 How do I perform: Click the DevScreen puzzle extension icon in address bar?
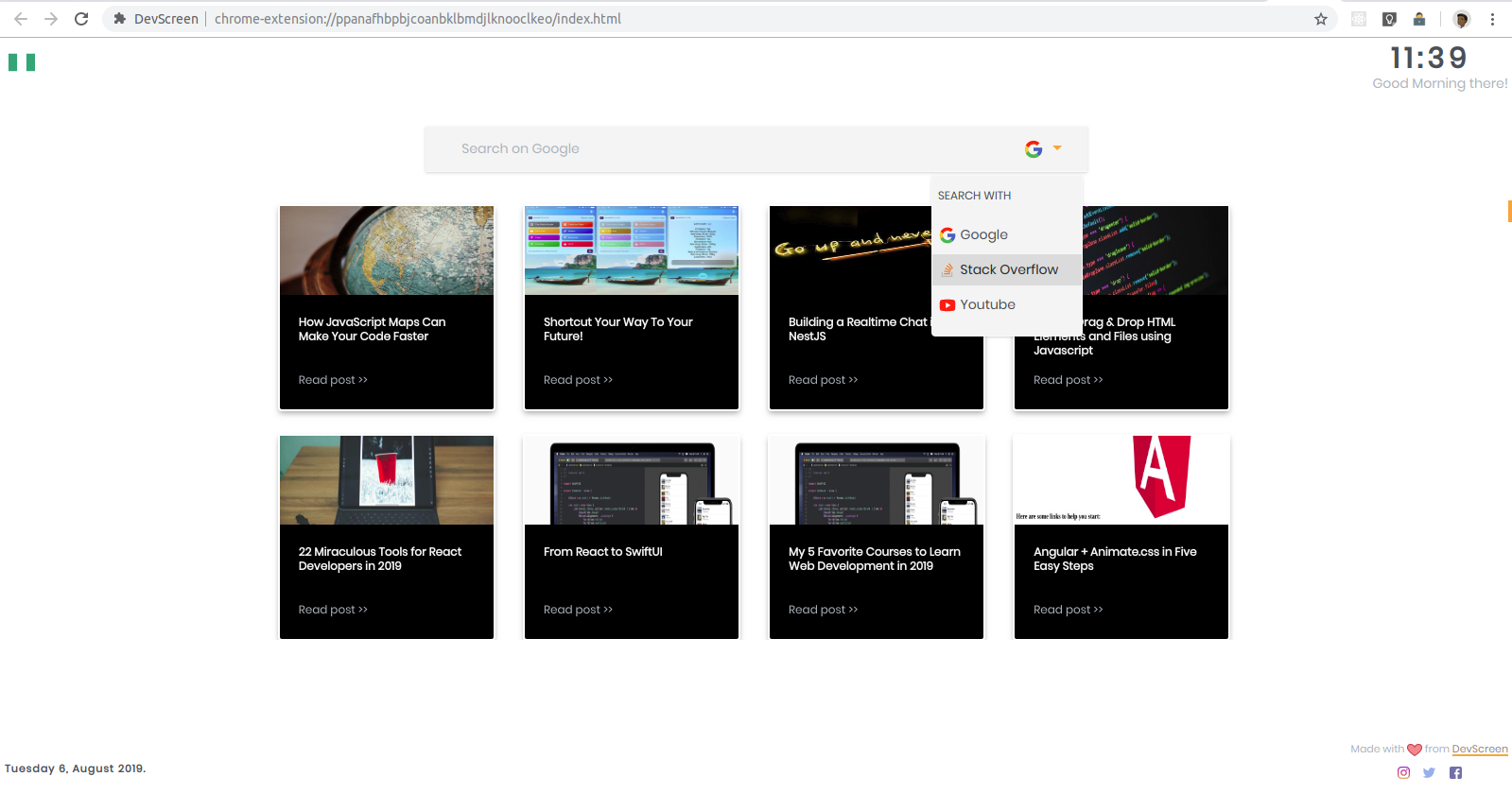click(120, 19)
